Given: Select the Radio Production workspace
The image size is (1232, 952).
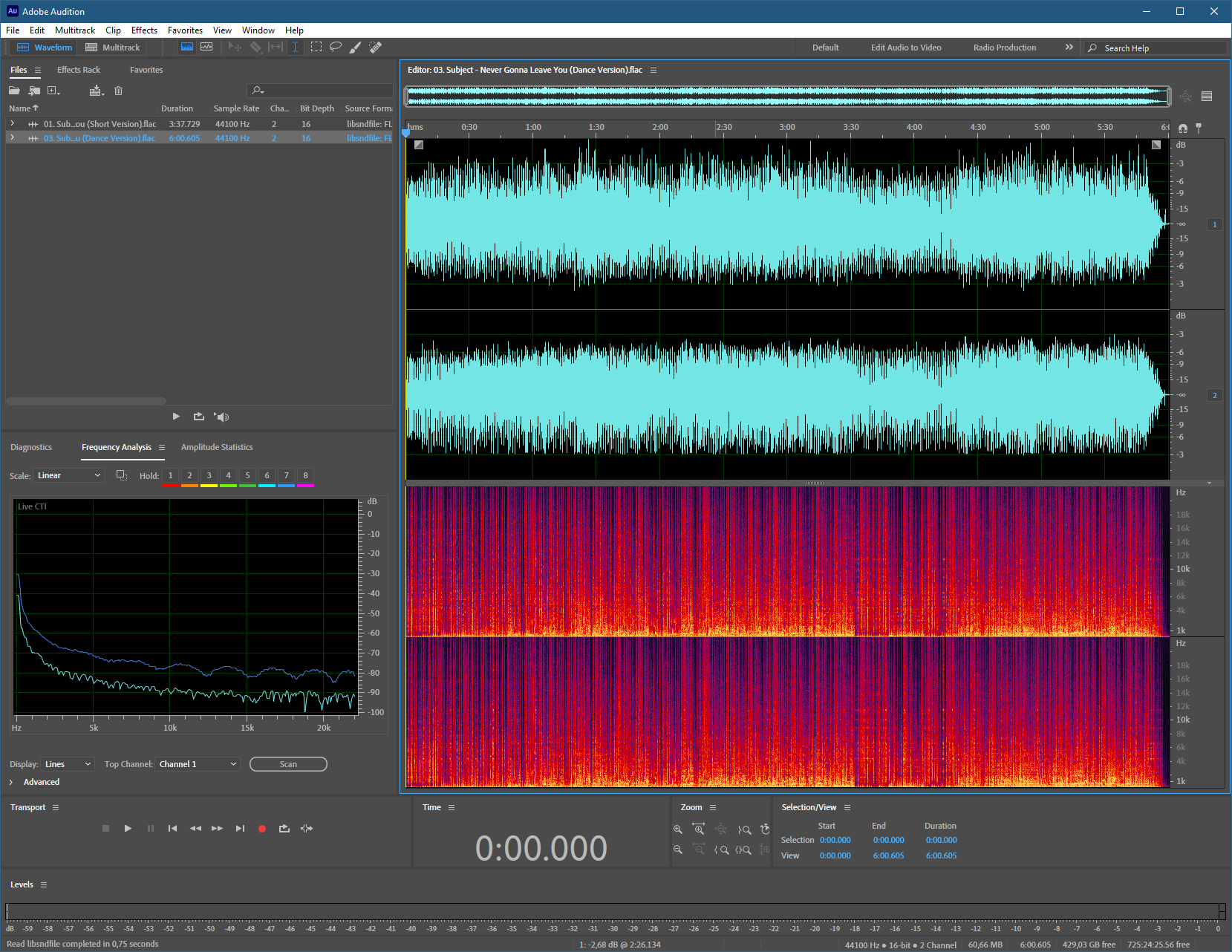Looking at the screenshot, I should pos(1005,48).
